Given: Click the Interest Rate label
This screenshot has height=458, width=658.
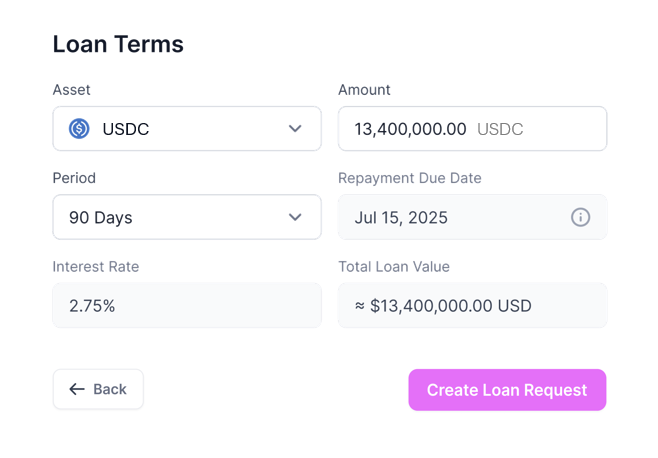Looking at the screenshot, I should [x=96, y=266].
